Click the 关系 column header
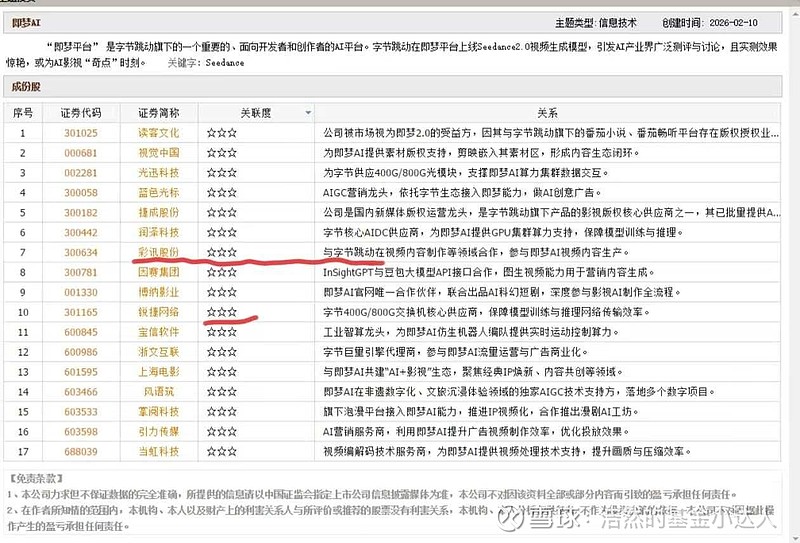This screenshot has height=543, width=800. (x=547, y=113)
